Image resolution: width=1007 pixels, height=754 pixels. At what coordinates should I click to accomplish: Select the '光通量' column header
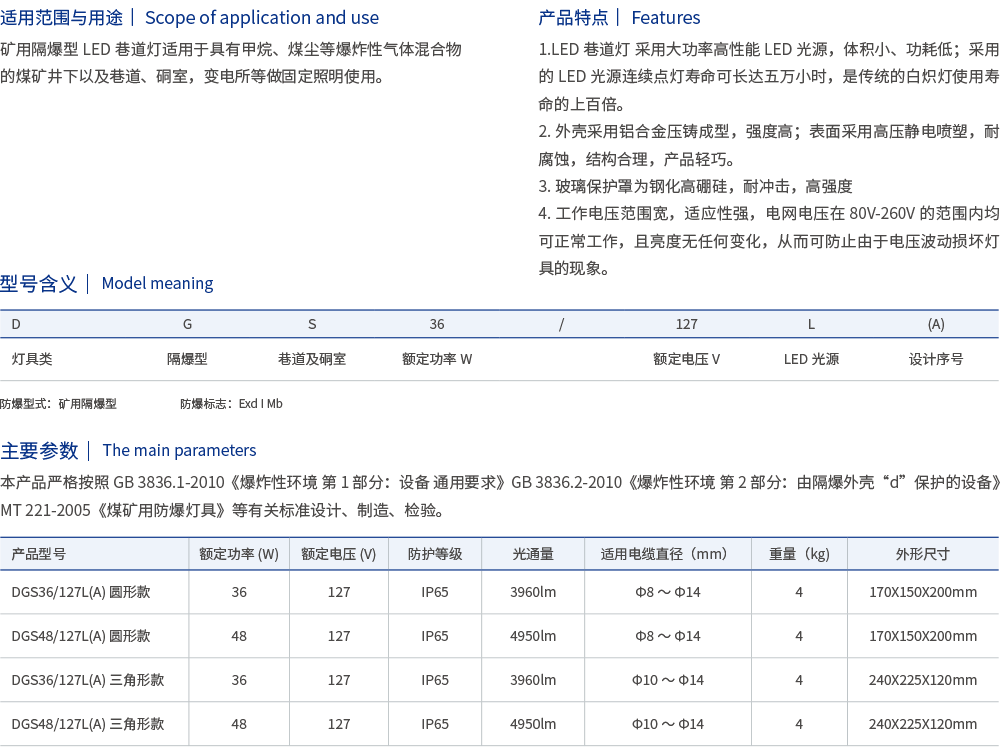click(533, 554)
